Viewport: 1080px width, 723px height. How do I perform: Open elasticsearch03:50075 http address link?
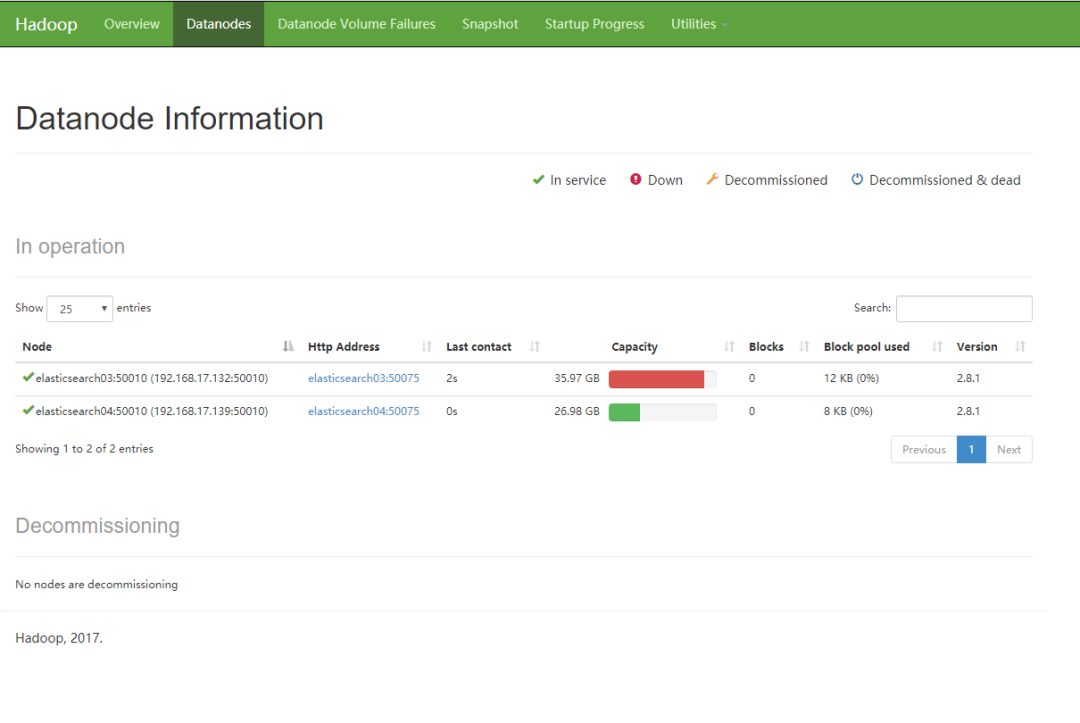click(x=364, y=378)
